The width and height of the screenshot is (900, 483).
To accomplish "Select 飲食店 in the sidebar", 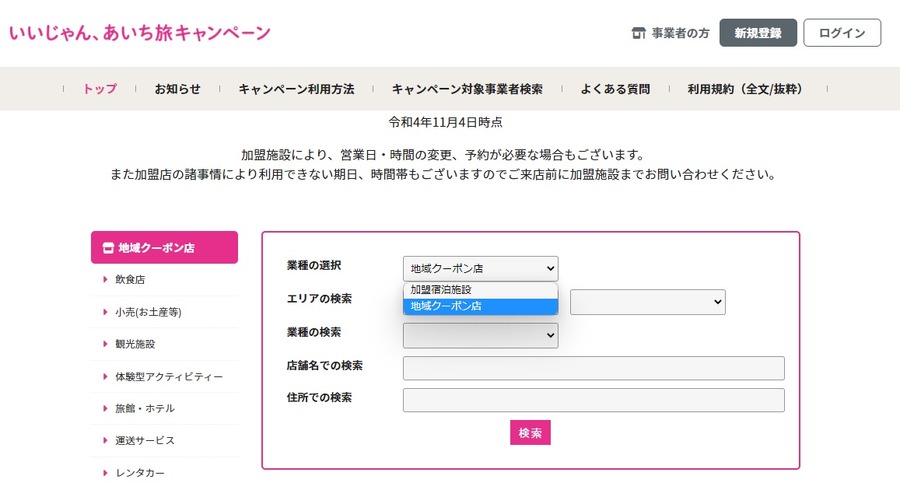I will coord(130,280).
